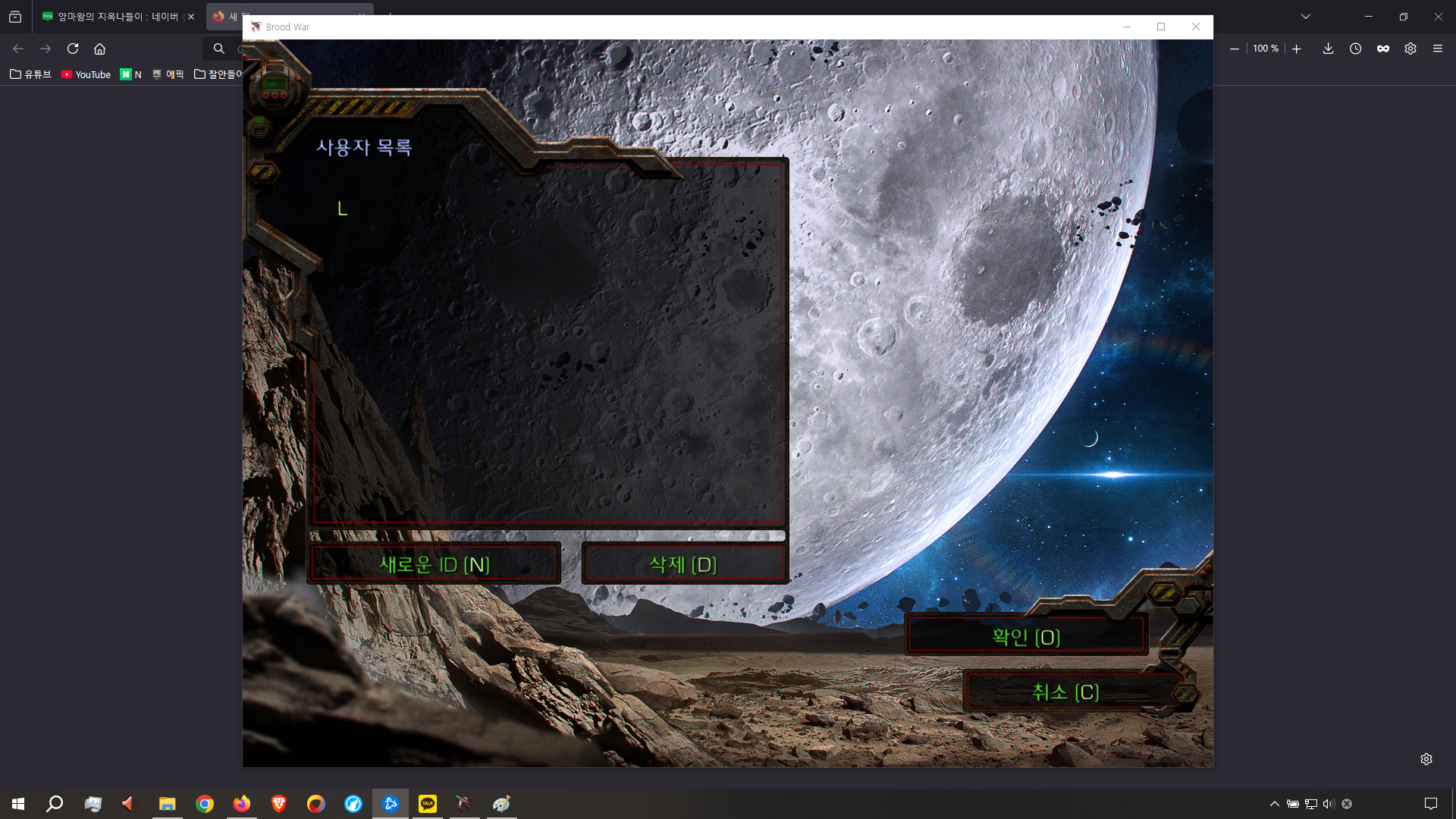Open Windows taskbar search
The width and height of the screenshot is (1456, 819).
pos(55,804)
